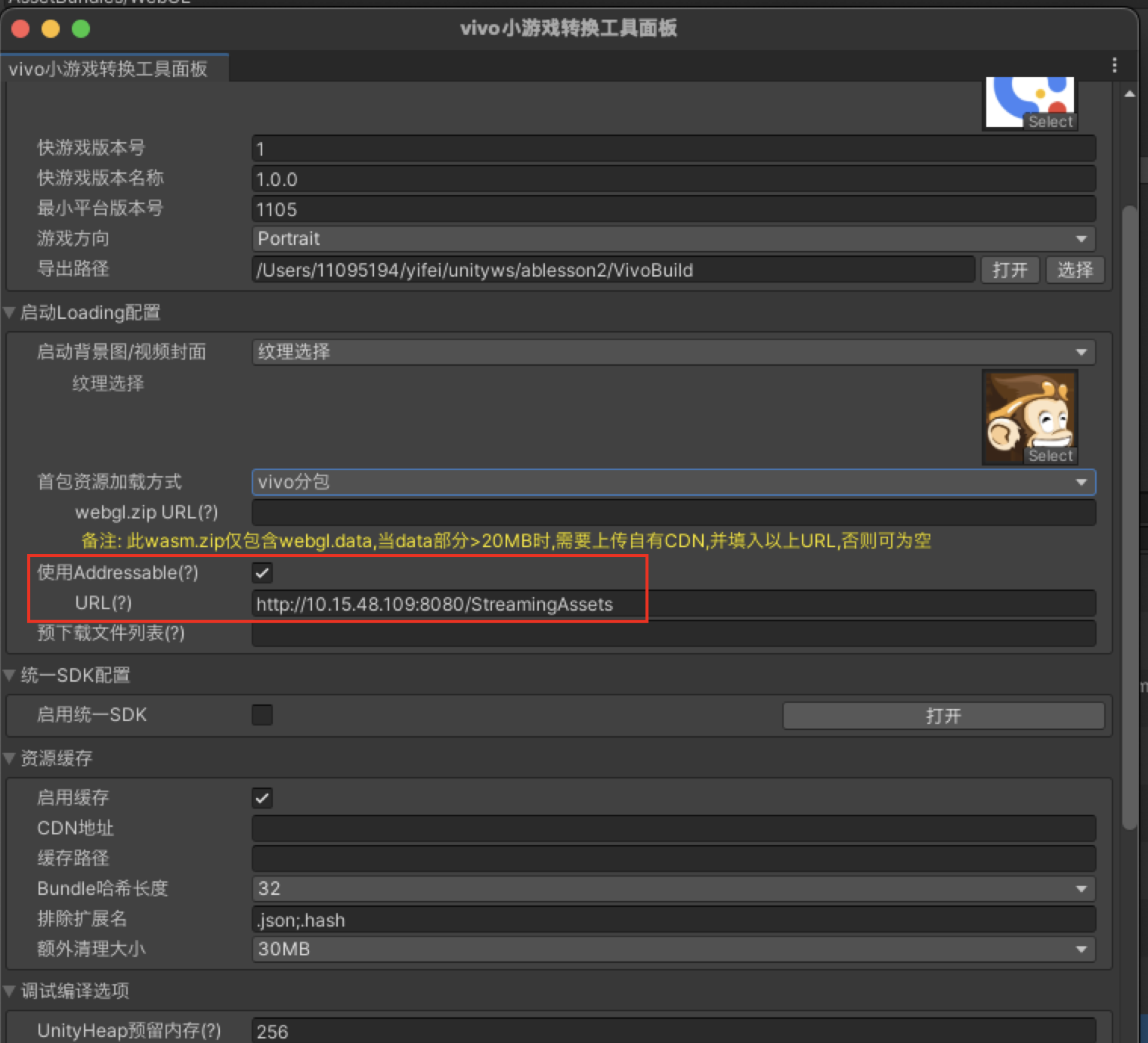
Task: Open the 游戏方向 Portrait dropdown
Action: pos(1081,239)
